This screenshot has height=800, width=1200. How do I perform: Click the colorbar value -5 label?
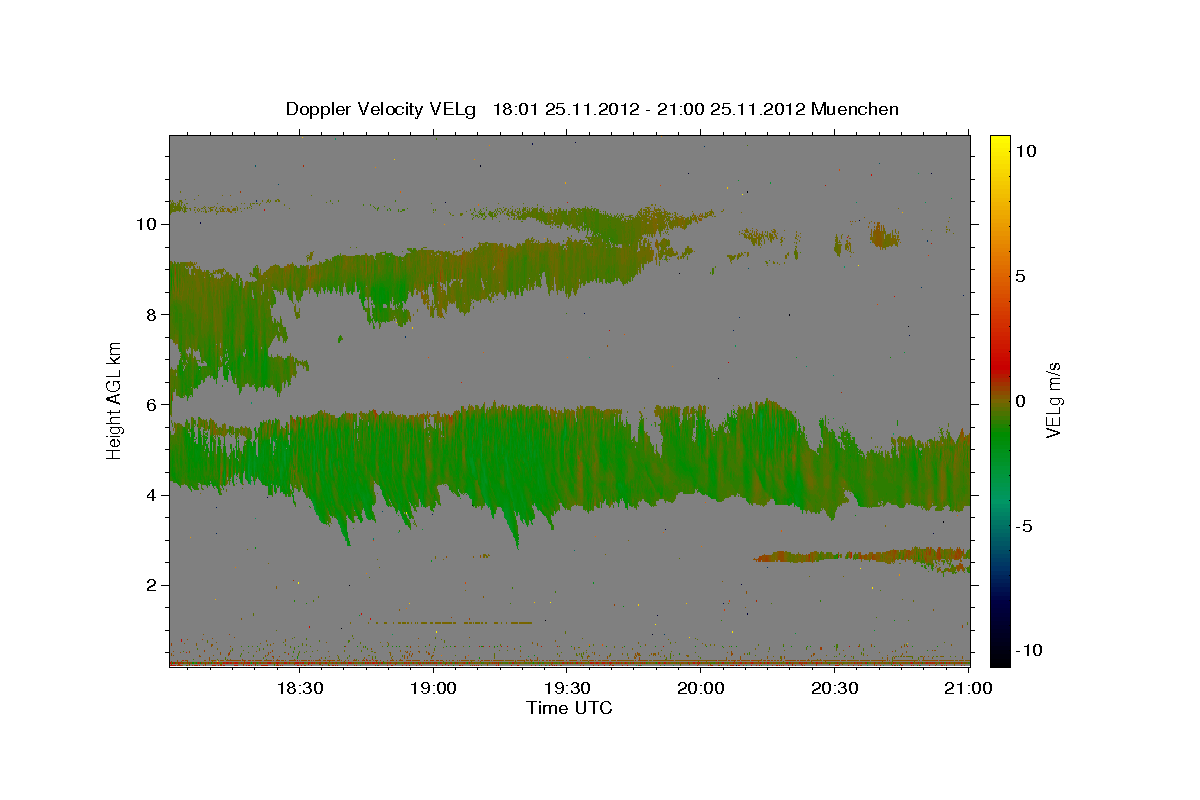pos(1025,526)
